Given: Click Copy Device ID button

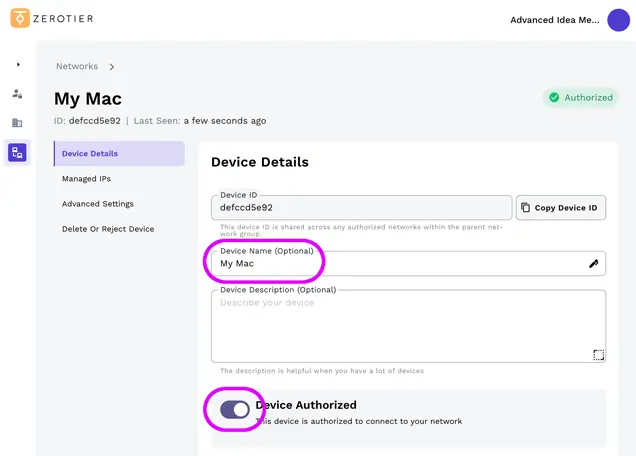Looking at the screenshot, I should coord(561,208).
